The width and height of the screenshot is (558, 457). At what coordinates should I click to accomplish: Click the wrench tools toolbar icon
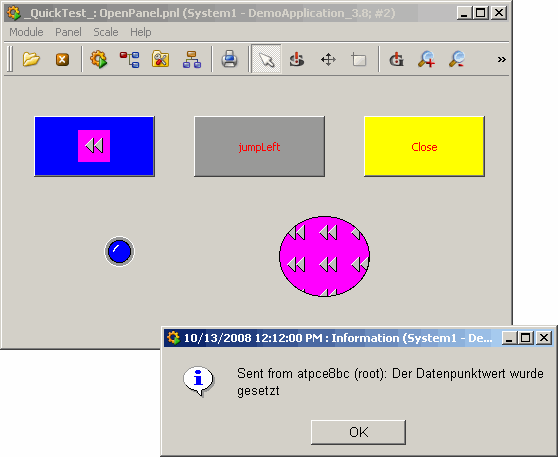[x=160, y=59]
